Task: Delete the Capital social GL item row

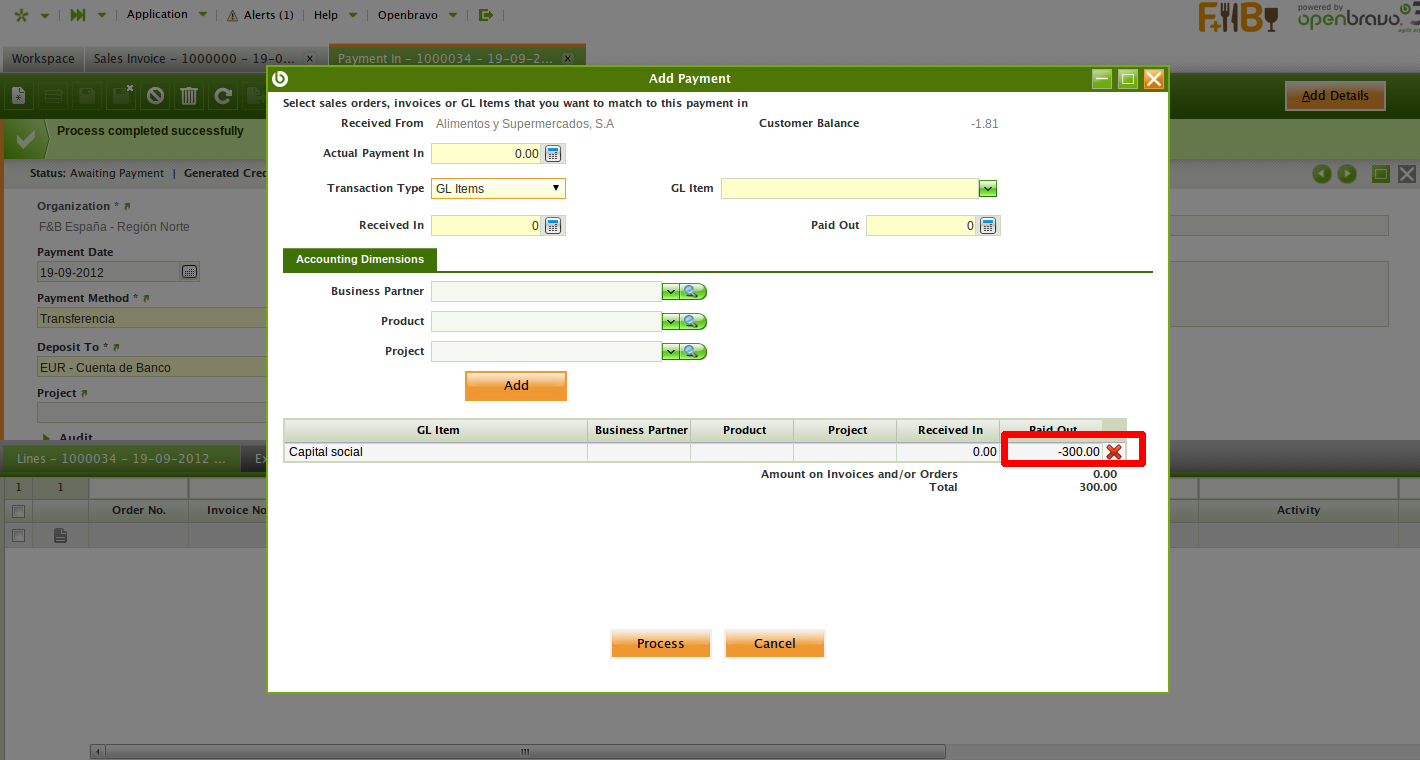Action: tap(1113, 452)
